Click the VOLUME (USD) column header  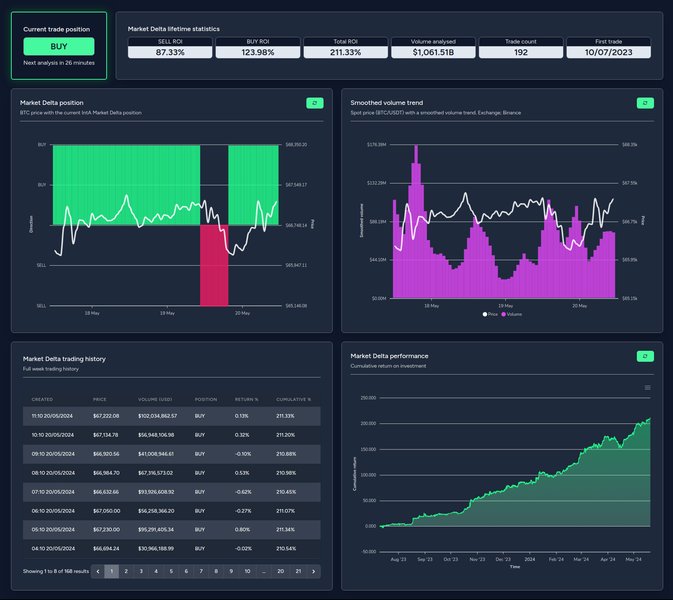155,400
